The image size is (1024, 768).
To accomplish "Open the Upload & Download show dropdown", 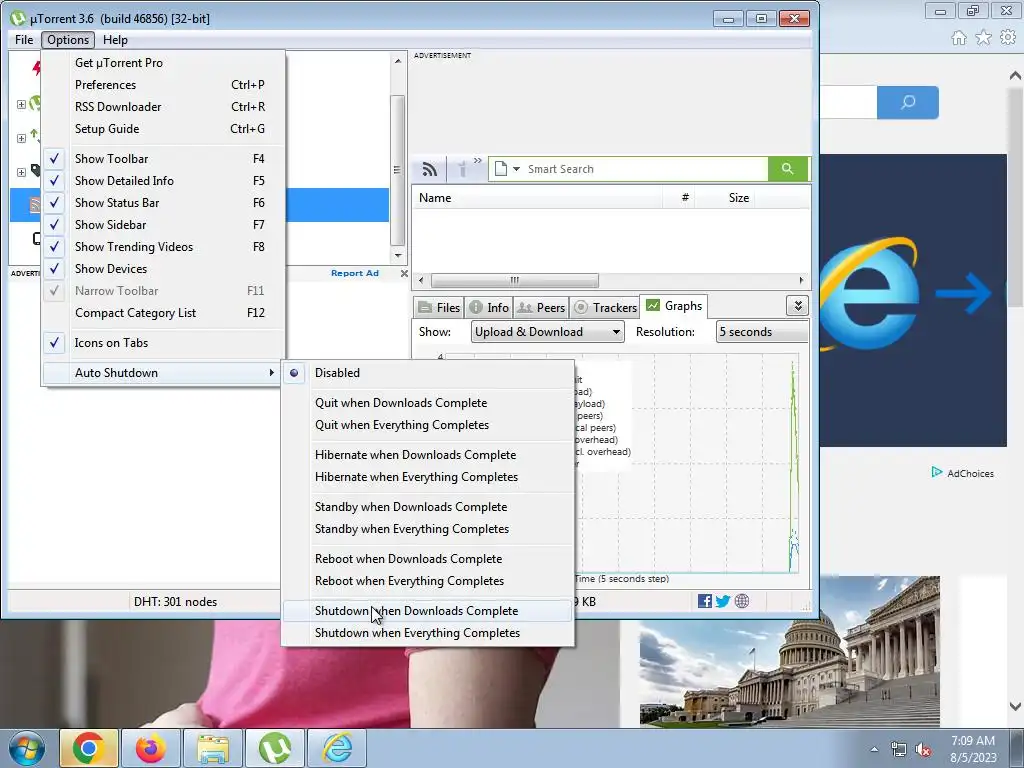I will (547, 332).
